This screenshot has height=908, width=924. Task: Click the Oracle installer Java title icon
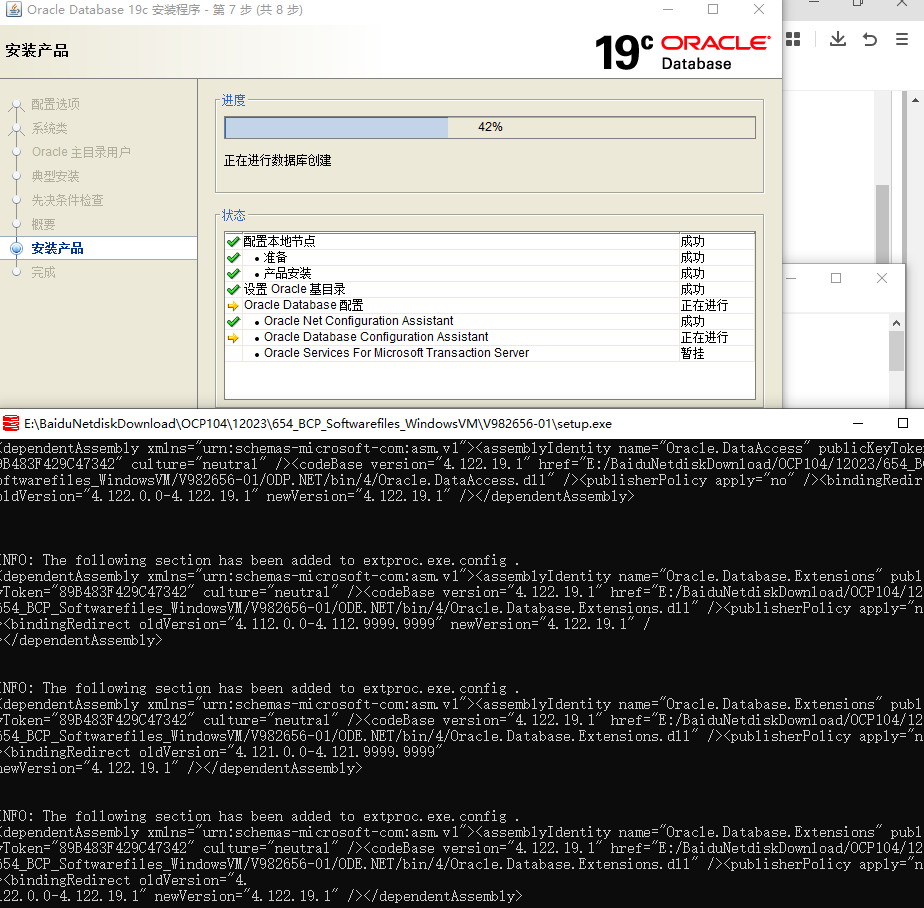[x=14, y=9]
